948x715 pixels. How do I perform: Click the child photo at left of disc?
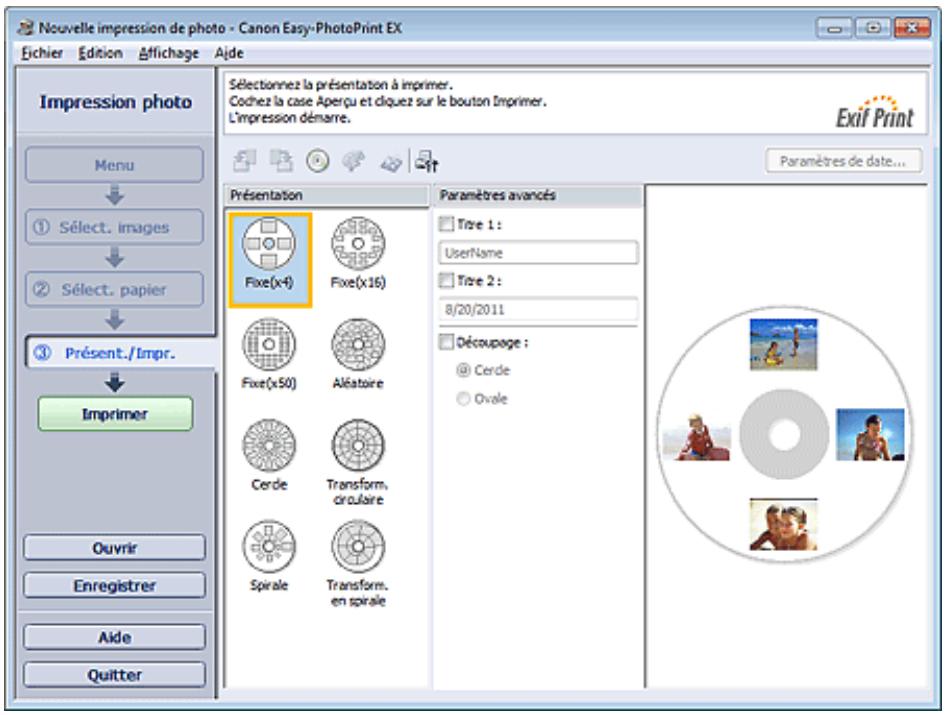tap(696, 435)
